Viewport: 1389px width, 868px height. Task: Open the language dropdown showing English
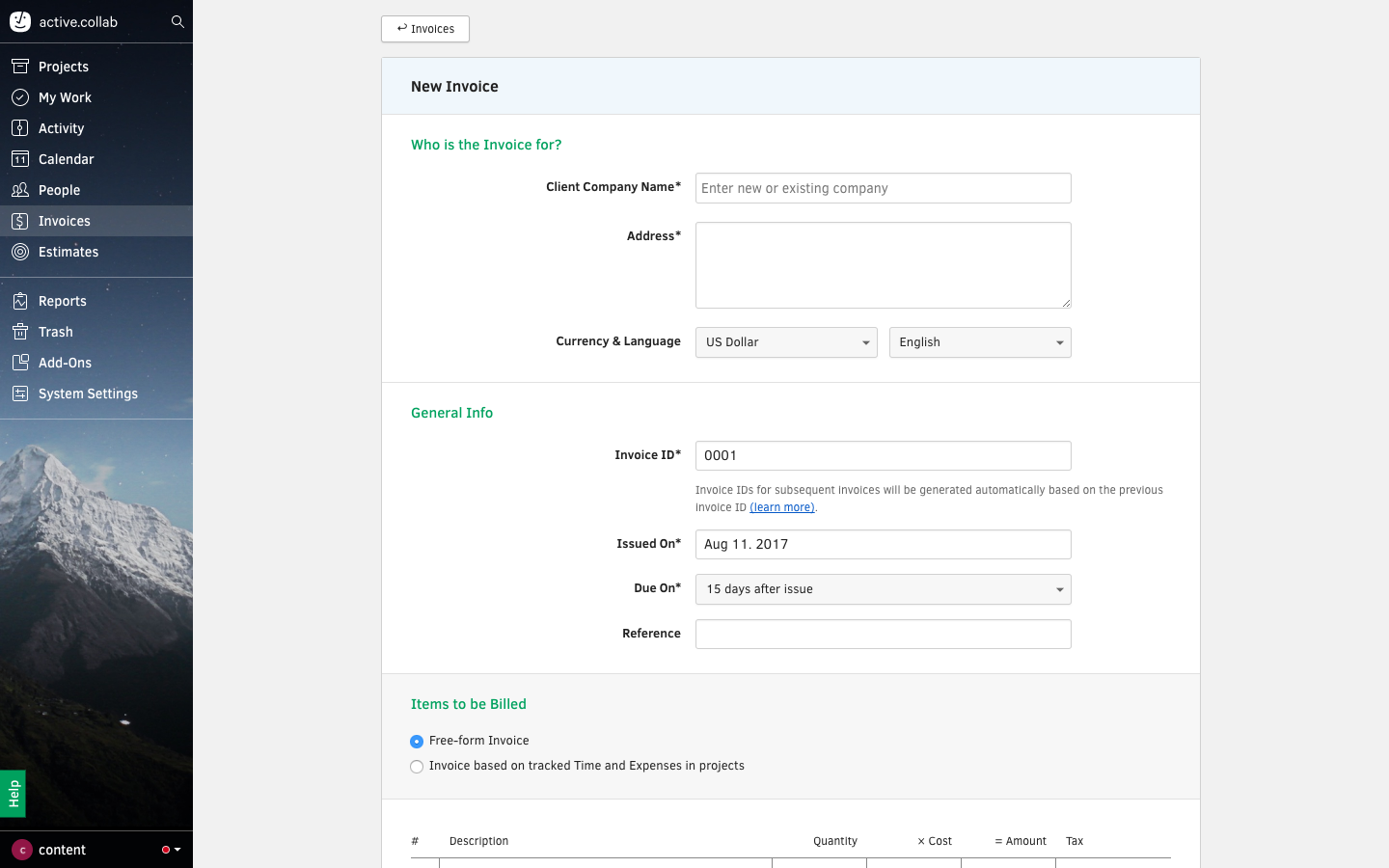[980, 341]
